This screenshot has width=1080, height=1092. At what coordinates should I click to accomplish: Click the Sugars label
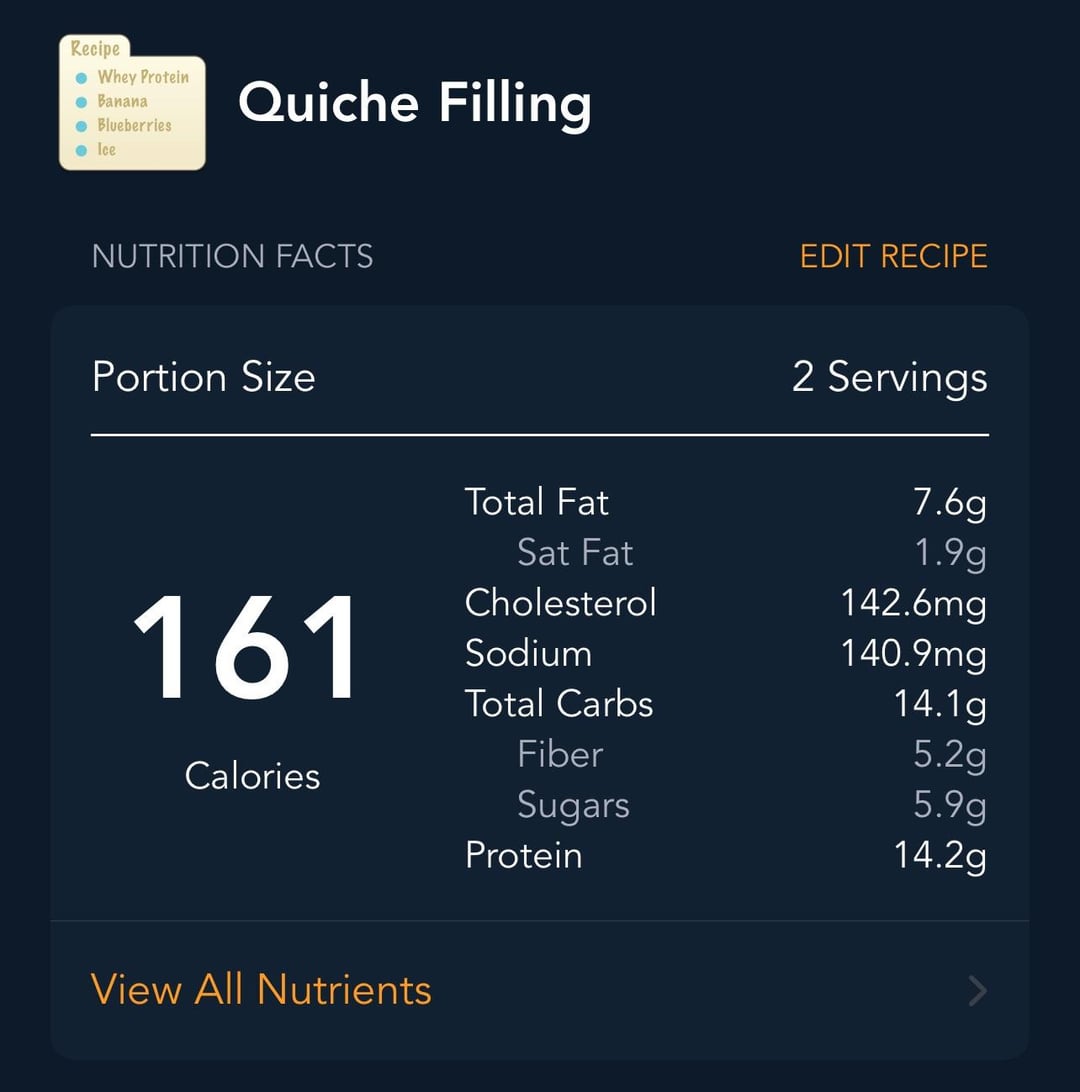coord(573,805)
